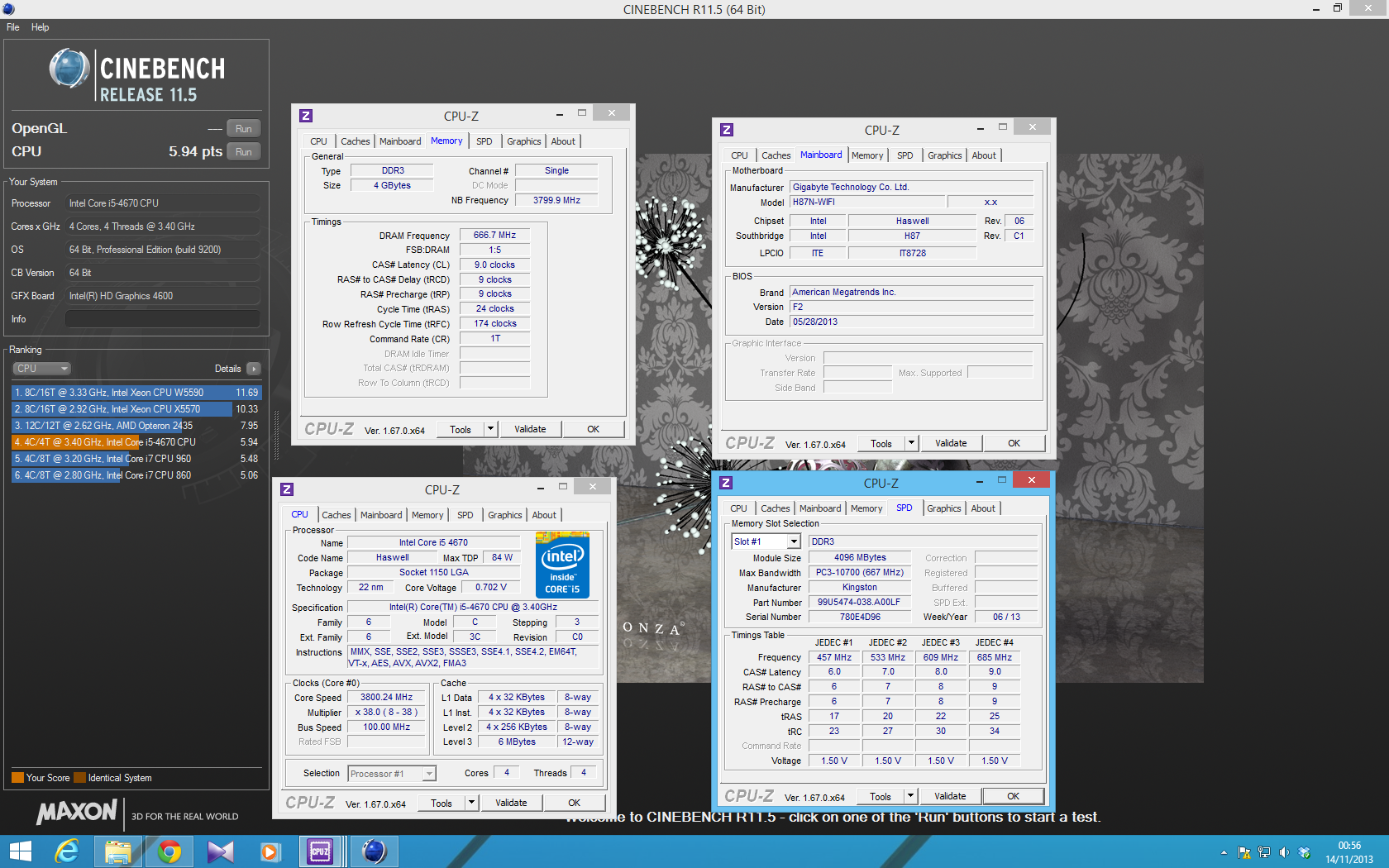Click the Cinebench taskbar icon

[375, 851]
